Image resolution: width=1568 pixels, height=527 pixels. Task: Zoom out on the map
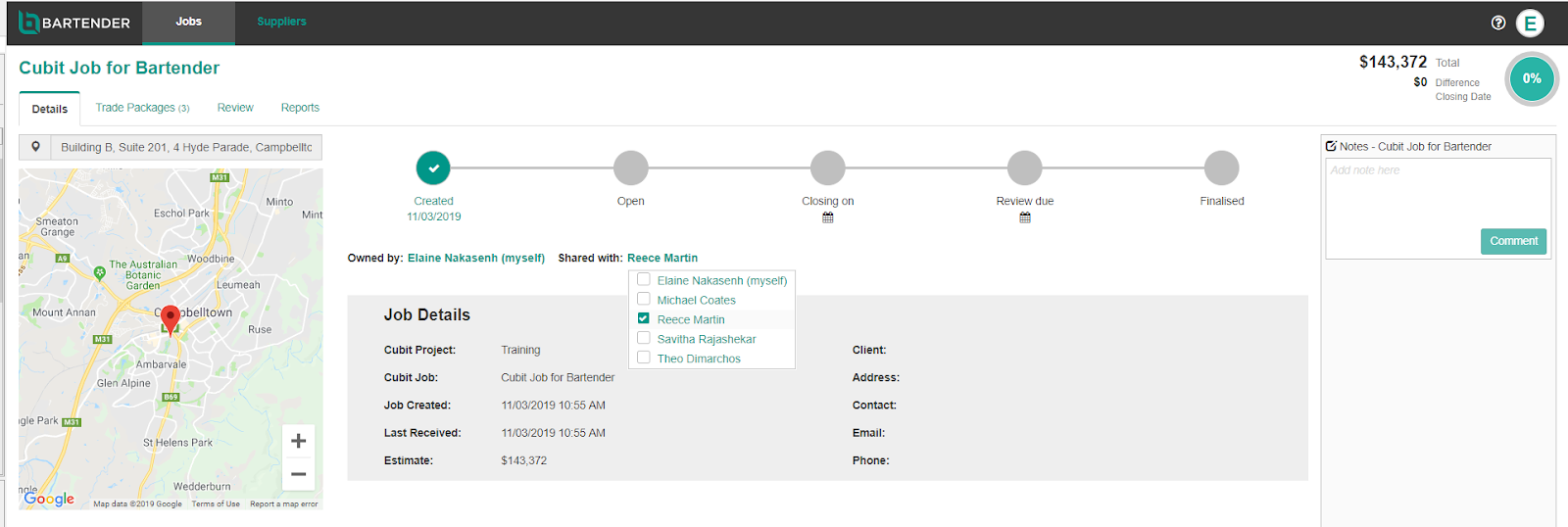click(298, 474)
